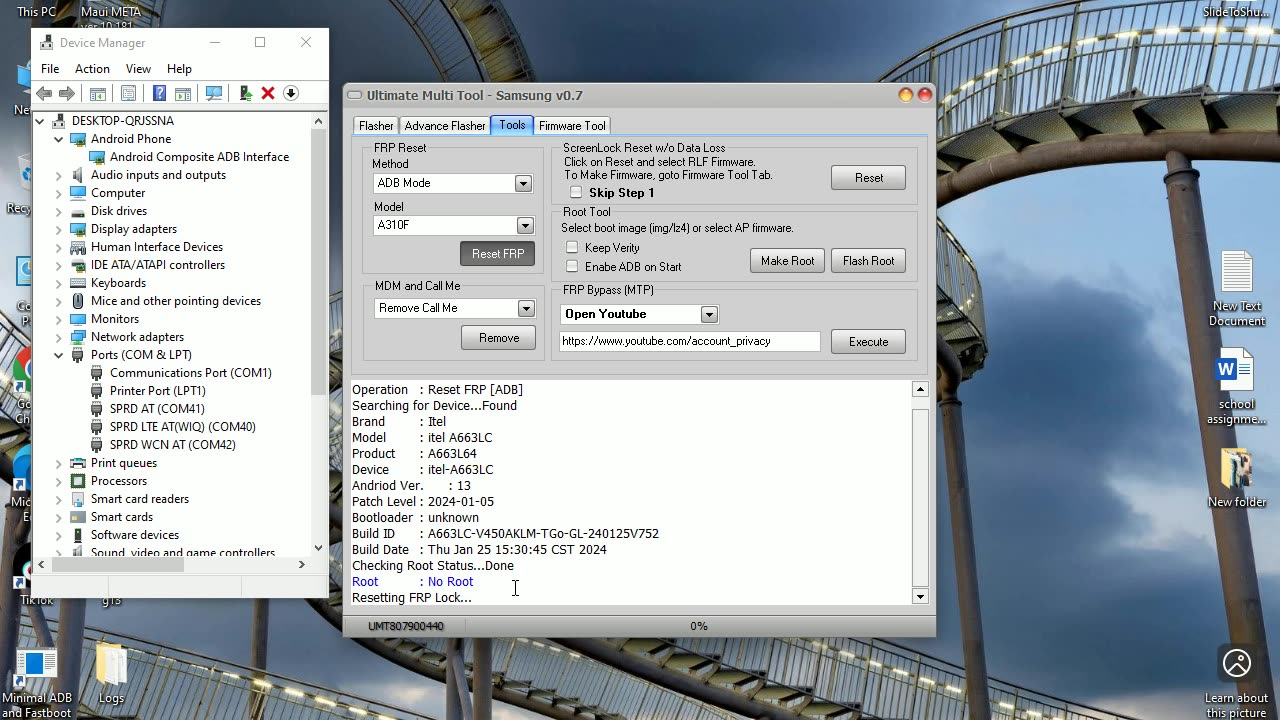Screen dimensions: 1280x720
Task: Select SPRD LTE AT(WIQ) (COM40) port
Action: [183, 427]
